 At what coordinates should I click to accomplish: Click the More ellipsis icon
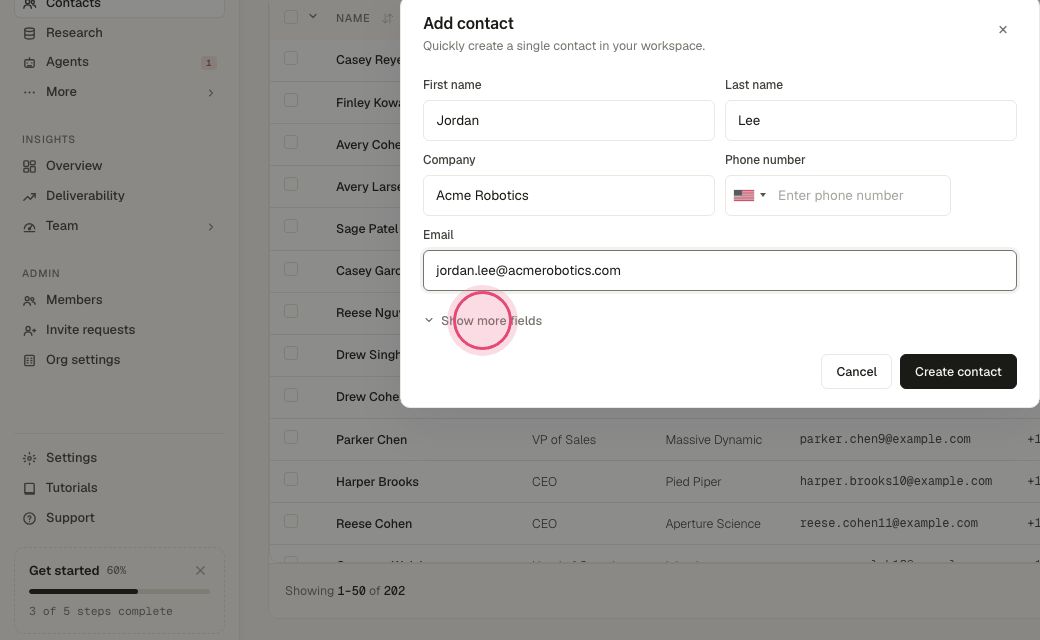point(29,92)
